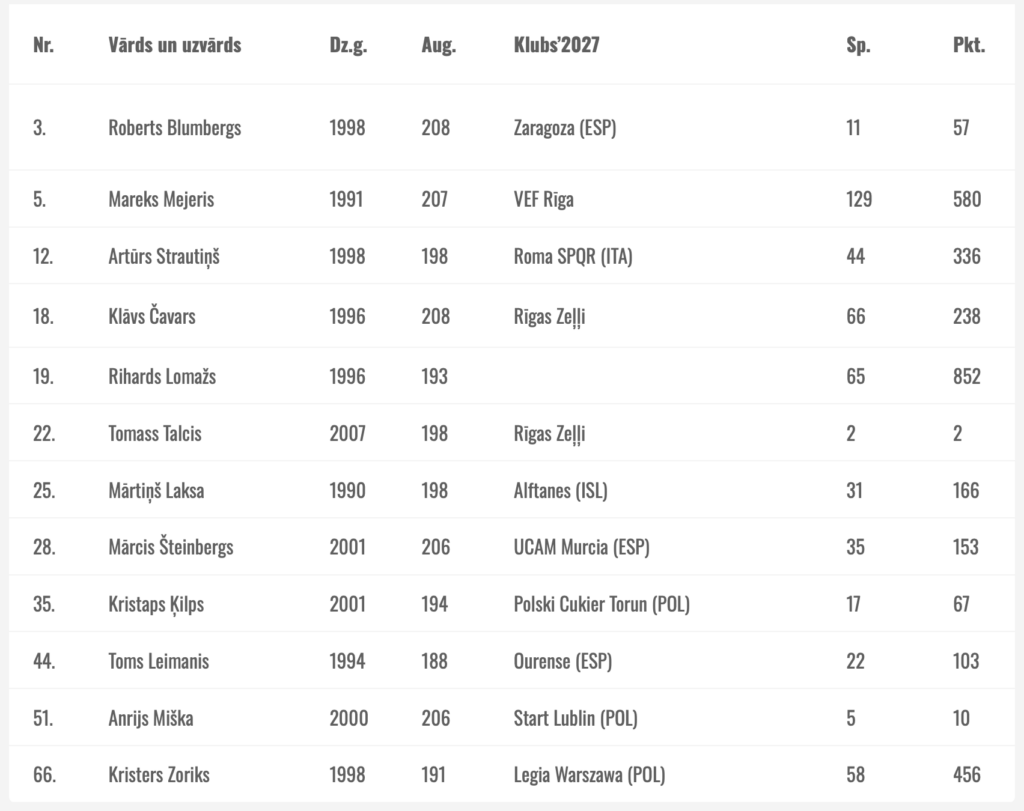
Task: Click the Pkt. column header
Action: click(968, 45)
